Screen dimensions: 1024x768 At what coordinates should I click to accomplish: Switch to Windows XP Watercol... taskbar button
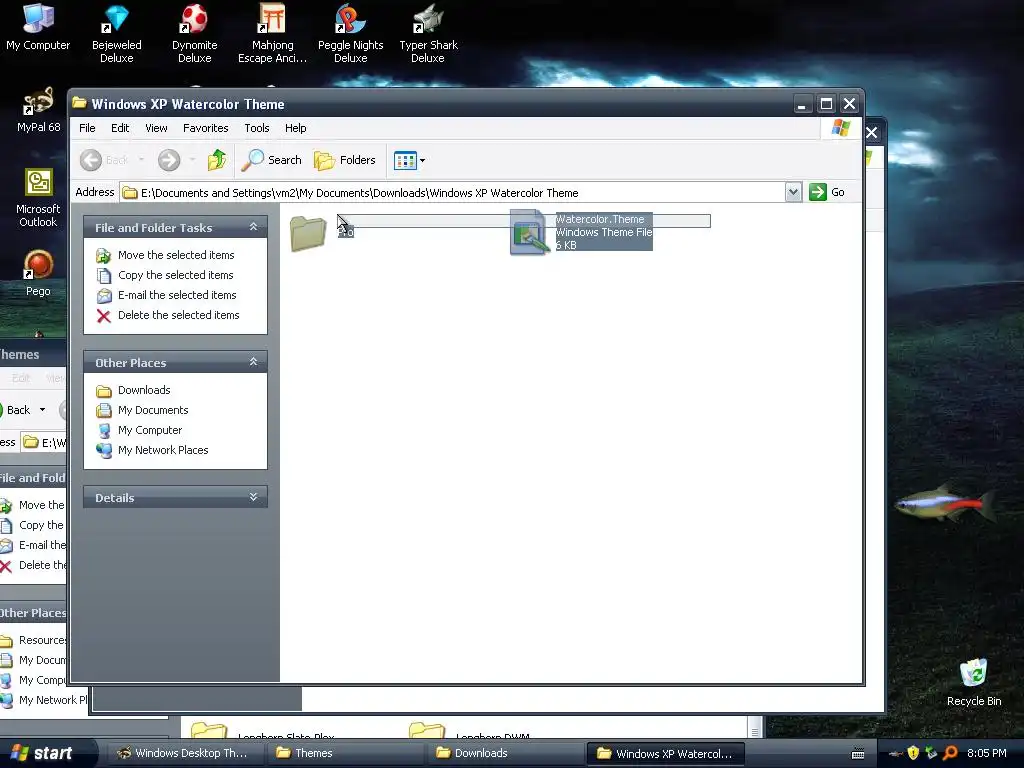(665, 753)
